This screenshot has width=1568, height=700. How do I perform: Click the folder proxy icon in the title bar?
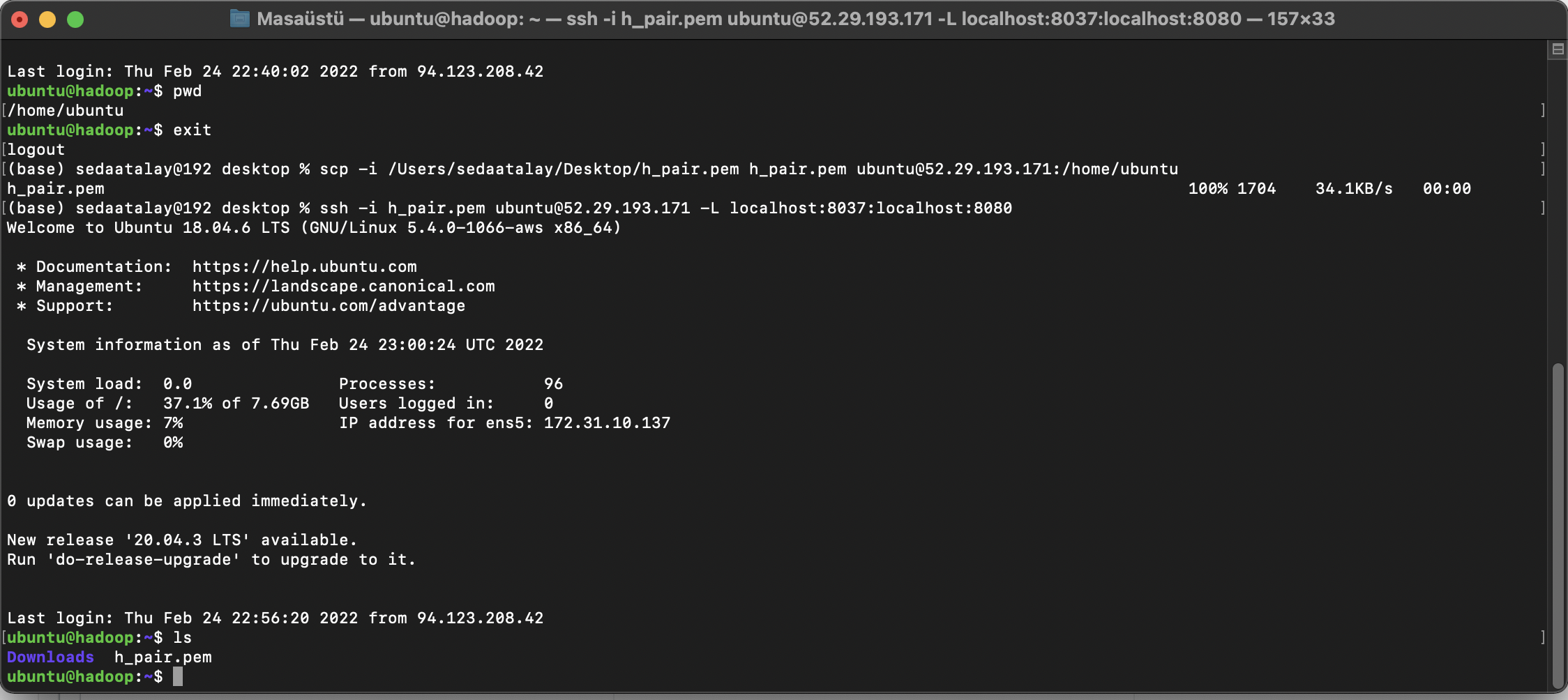(240, 18)
